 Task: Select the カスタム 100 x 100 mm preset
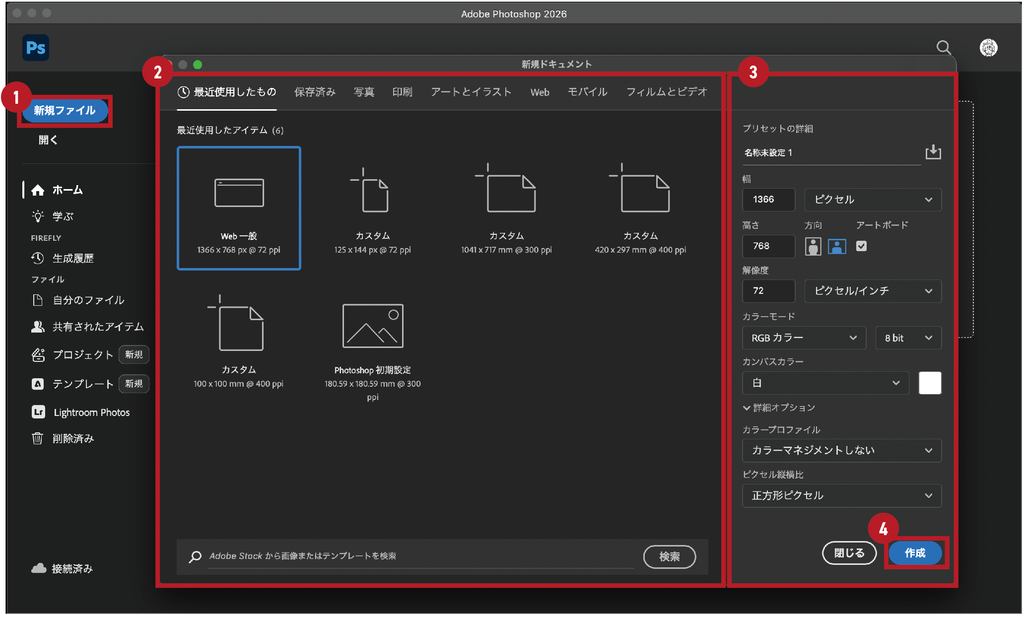point(238,344)
